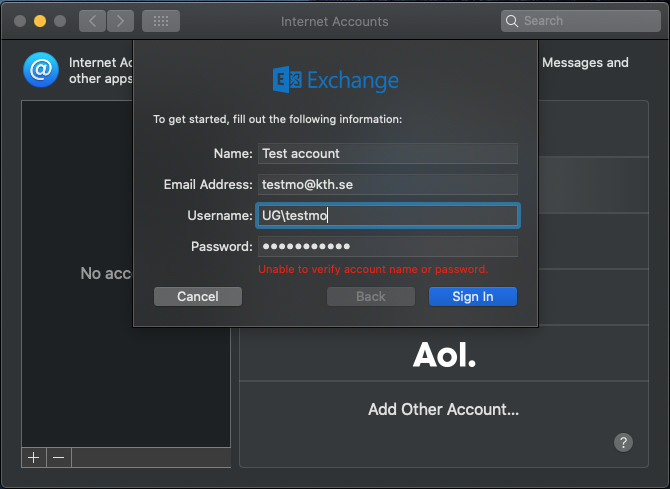This screenshot has width=670, height=489.
Task: Click the Search field in the toolbar
Action: [x=578, y=20]
